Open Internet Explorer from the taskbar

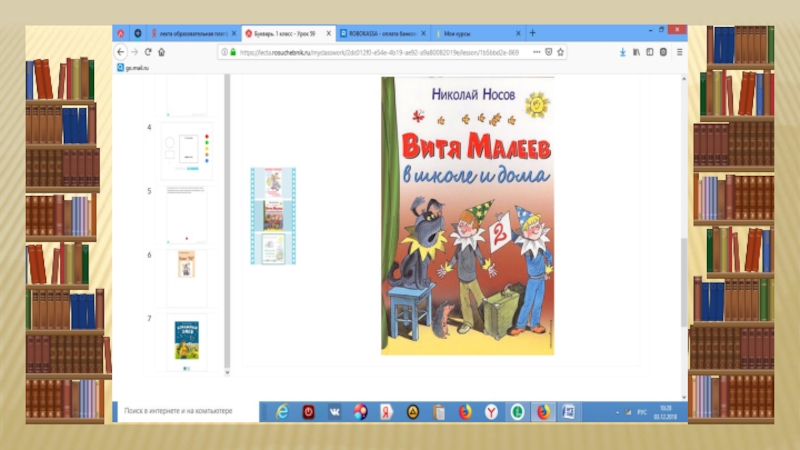[x=283, y=411]
